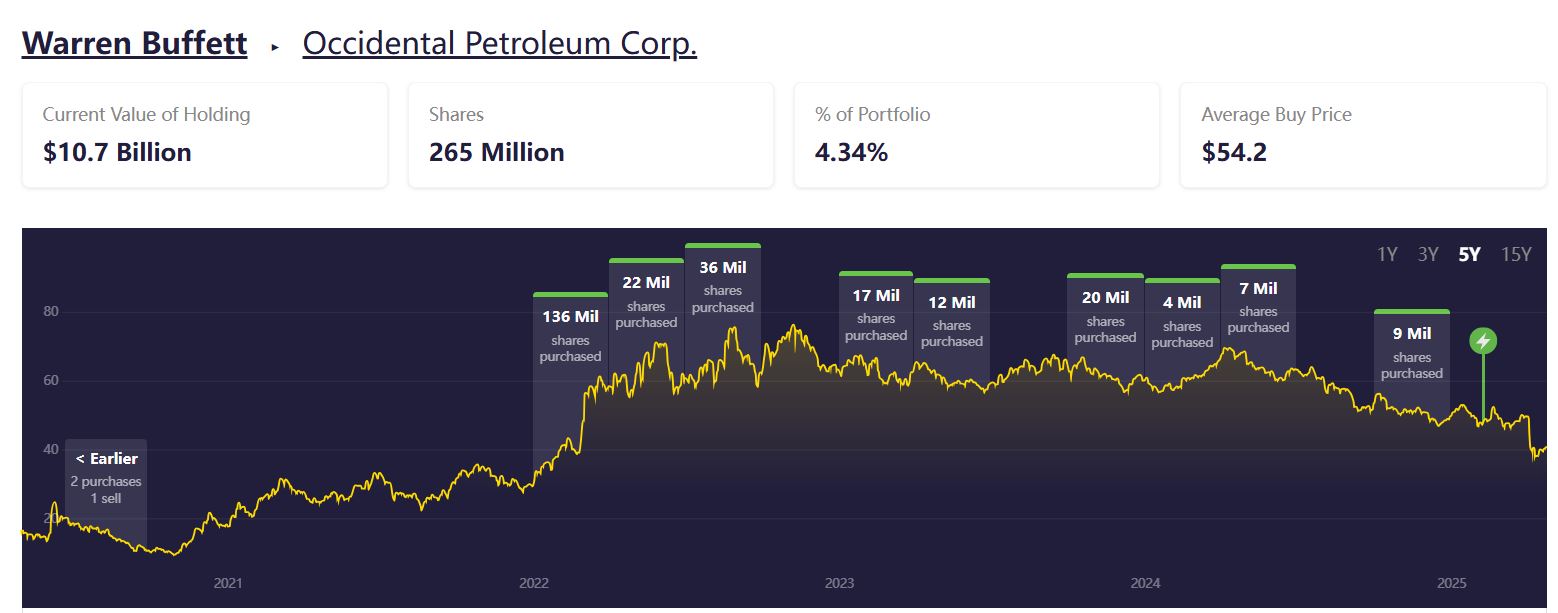Click the breadcrumb arrow between names
The width and height of the screenshot is (1558, 613).
(x=275, y=46)
